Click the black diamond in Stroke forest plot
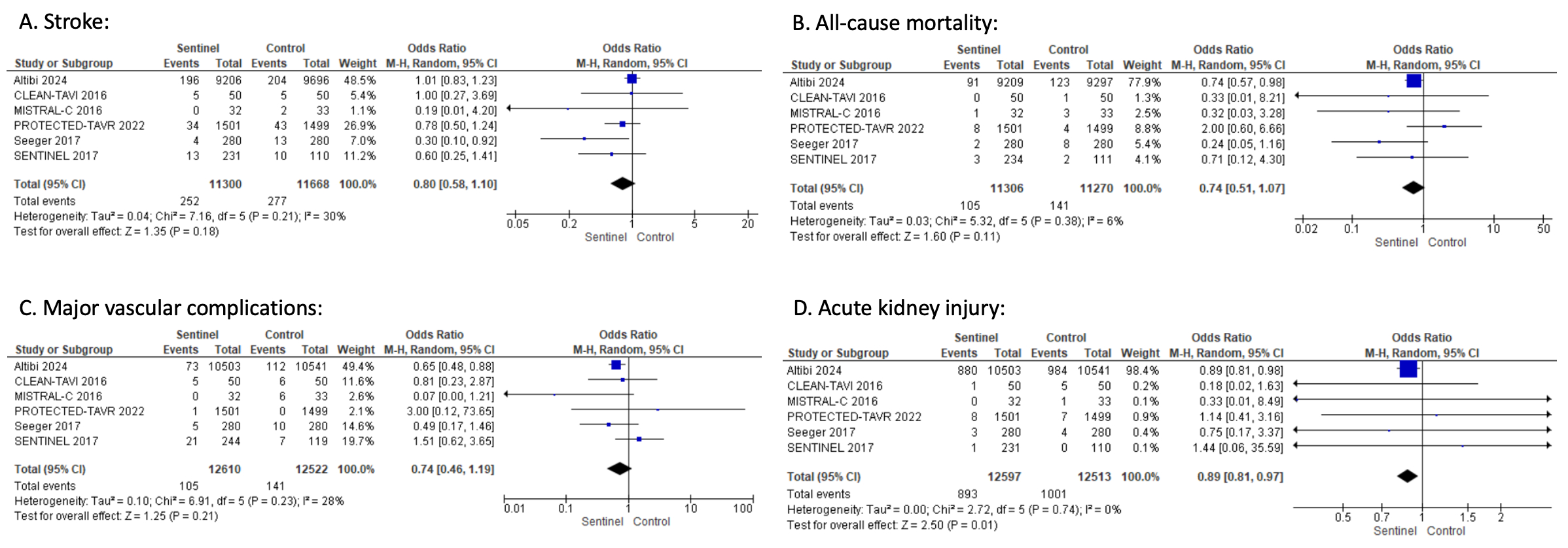This screenshot has height=548, width=1568. 622,184
